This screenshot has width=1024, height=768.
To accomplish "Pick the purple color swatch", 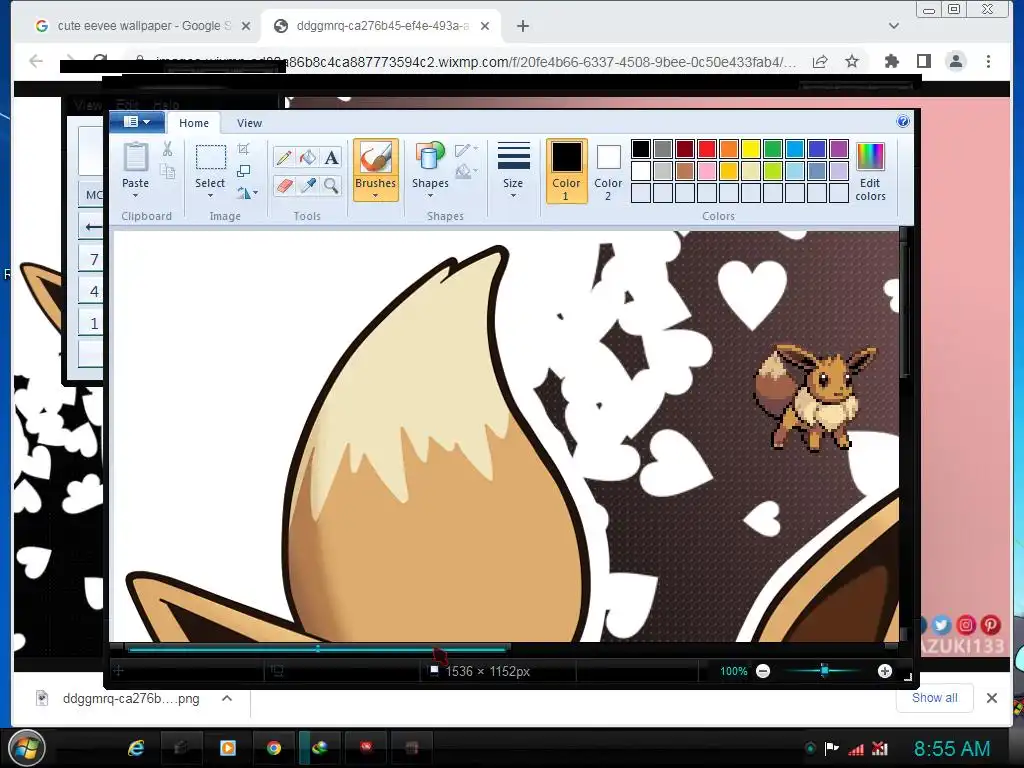I will click(x=839, y=149).
